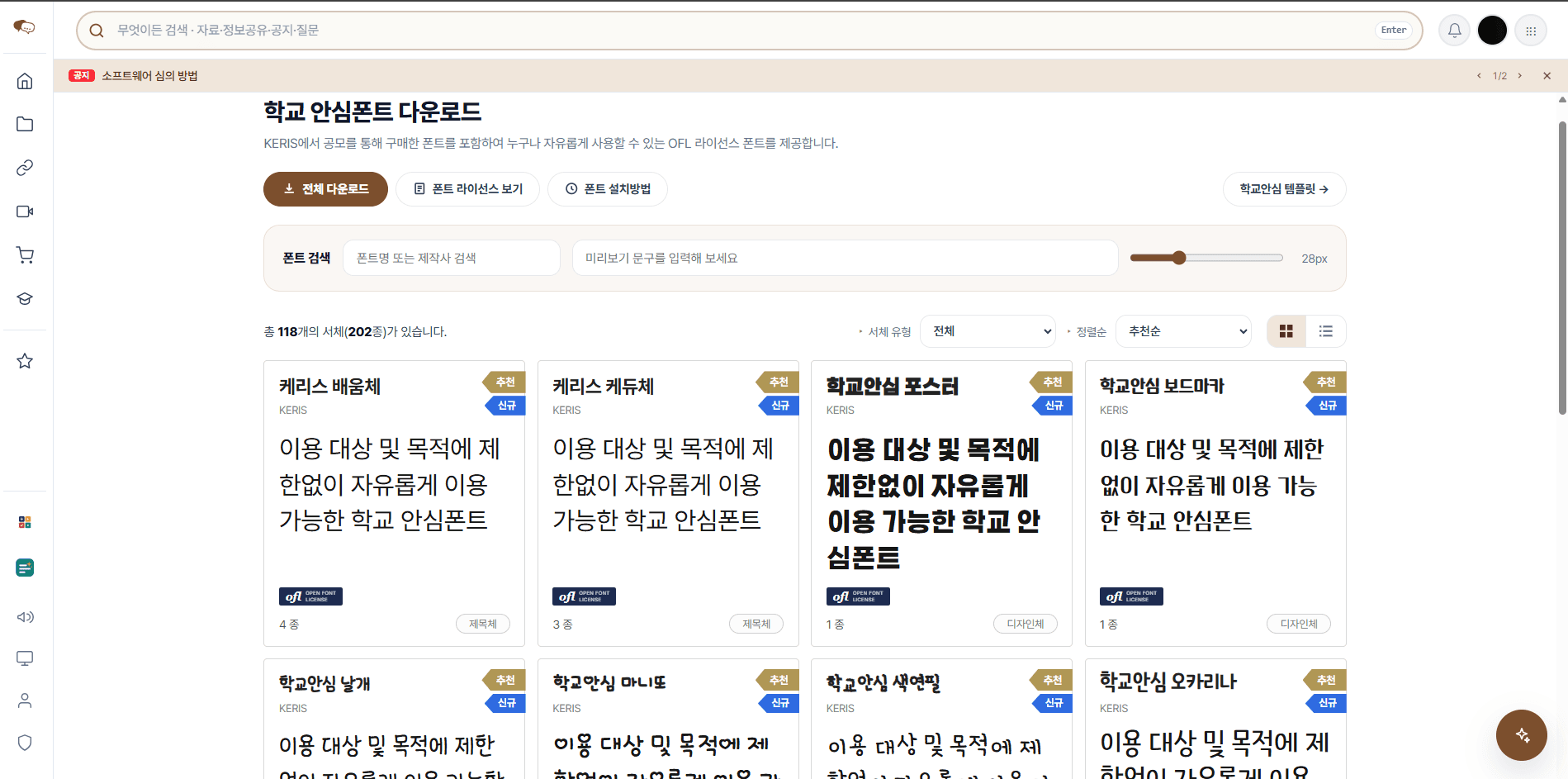Image resolution: width=1568 pixels, height=779 pixels.
Task: Open 학교안심 템플릿 link
Action: pyautogui.click(x=1284, y=189)
